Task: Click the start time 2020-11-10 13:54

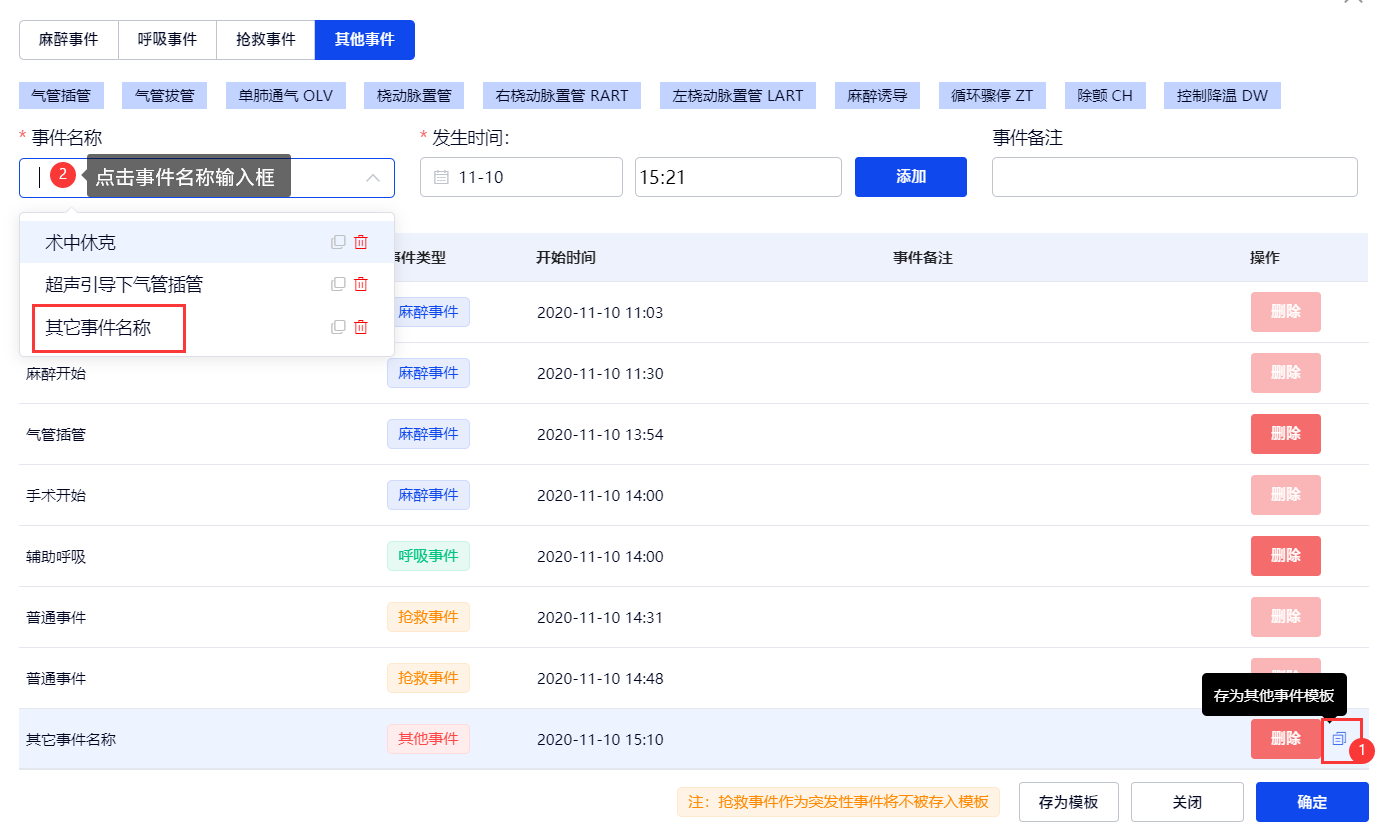Action: tap(600, 434)
